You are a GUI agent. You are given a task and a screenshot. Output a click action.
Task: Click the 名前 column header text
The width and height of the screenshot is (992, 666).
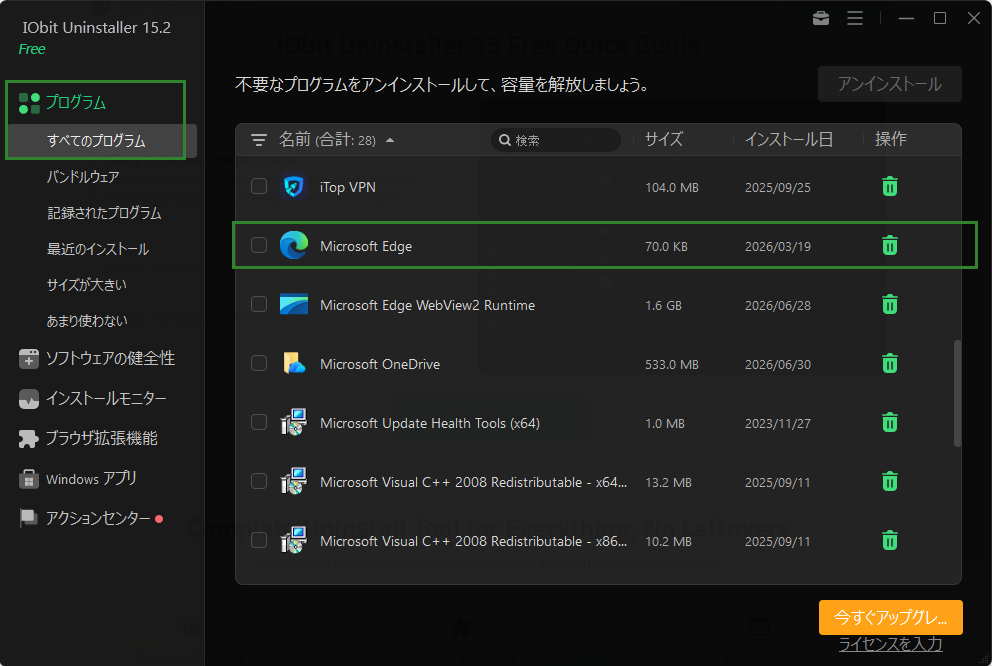point(295,139)
